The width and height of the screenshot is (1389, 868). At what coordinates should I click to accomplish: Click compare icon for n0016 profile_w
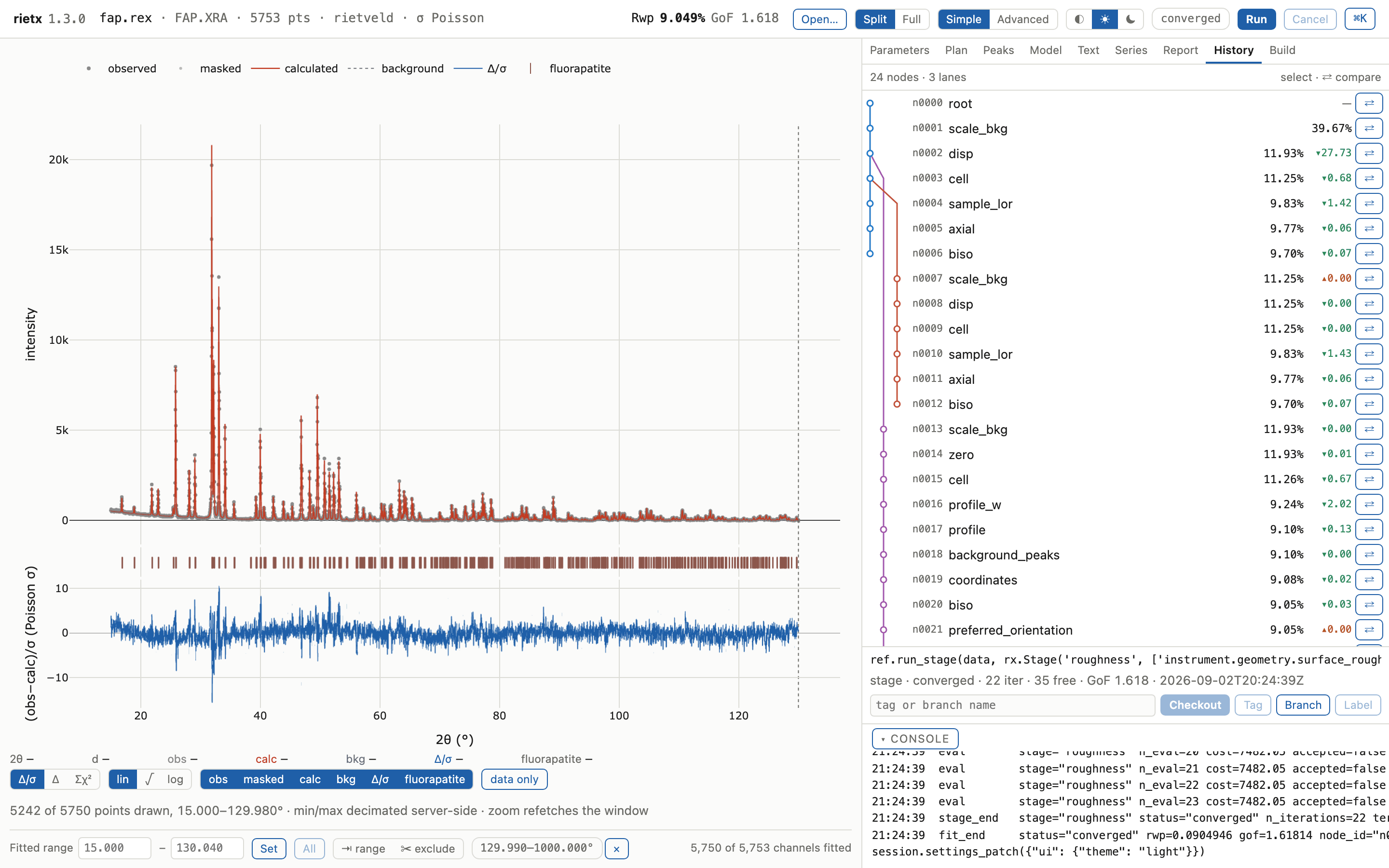coord(1368,504)
